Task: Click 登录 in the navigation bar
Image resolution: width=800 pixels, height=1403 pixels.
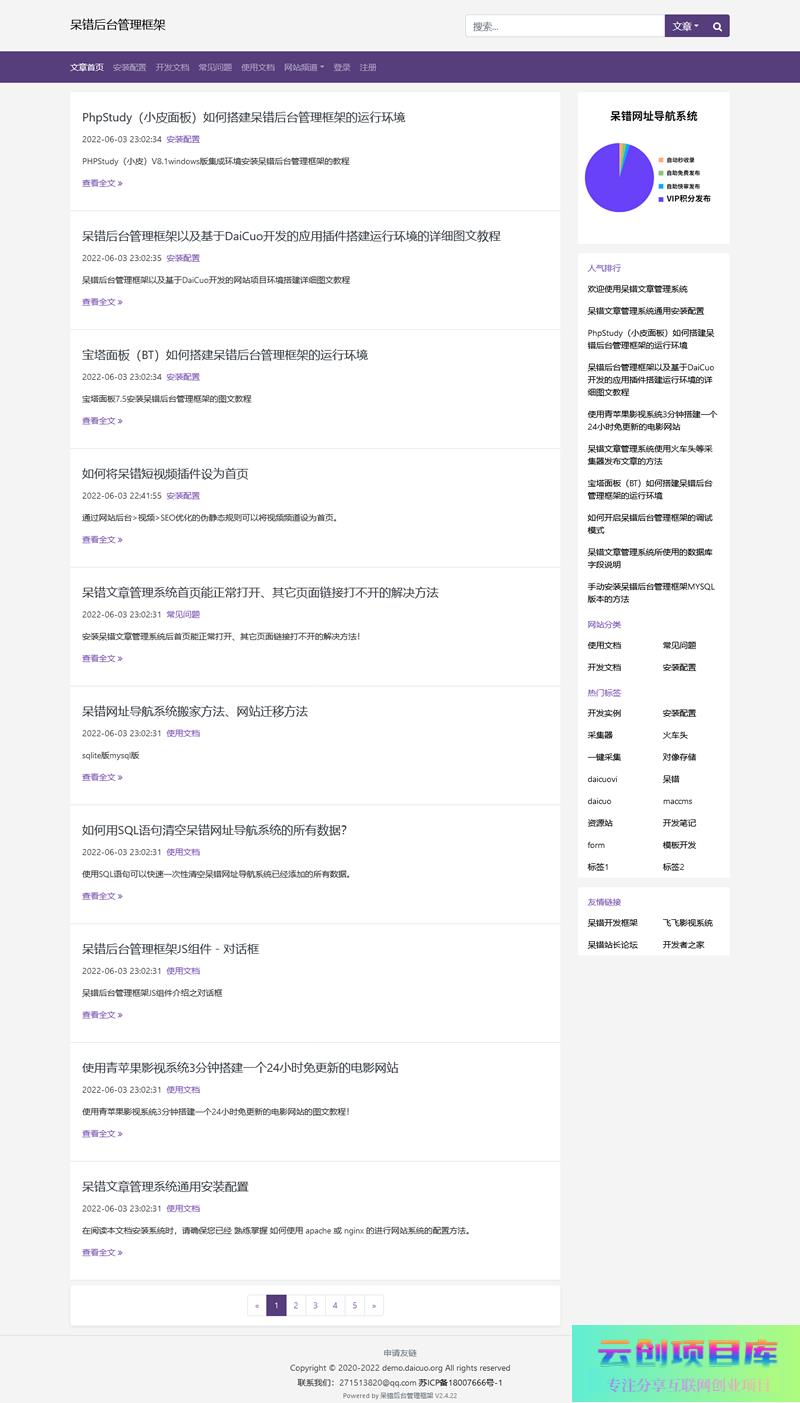Action: [342, 67]
